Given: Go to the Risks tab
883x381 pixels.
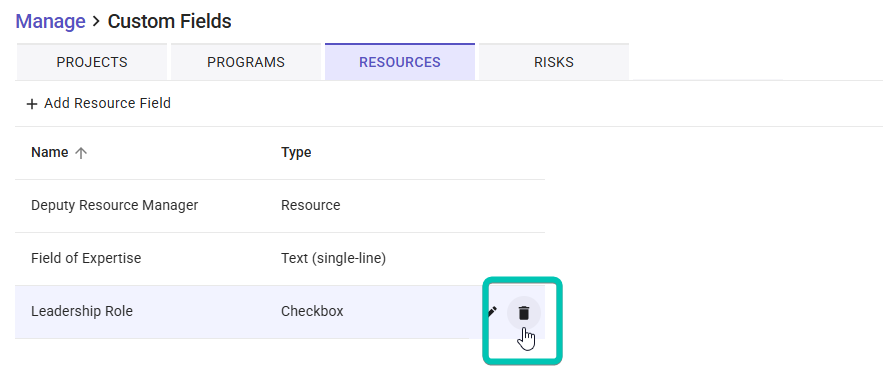Looking at the screenshot, I should click(x=554, y=62).
